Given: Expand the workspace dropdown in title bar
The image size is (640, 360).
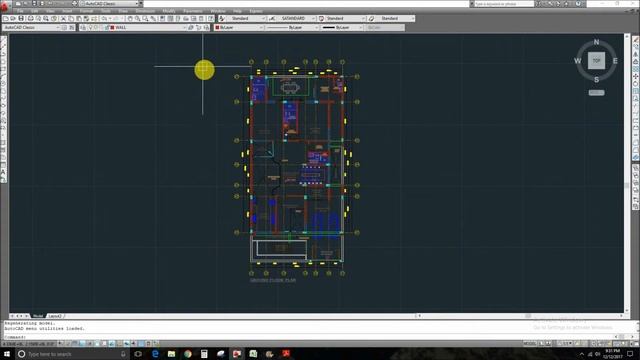Looking at the screenshot, I should [138, 4].
